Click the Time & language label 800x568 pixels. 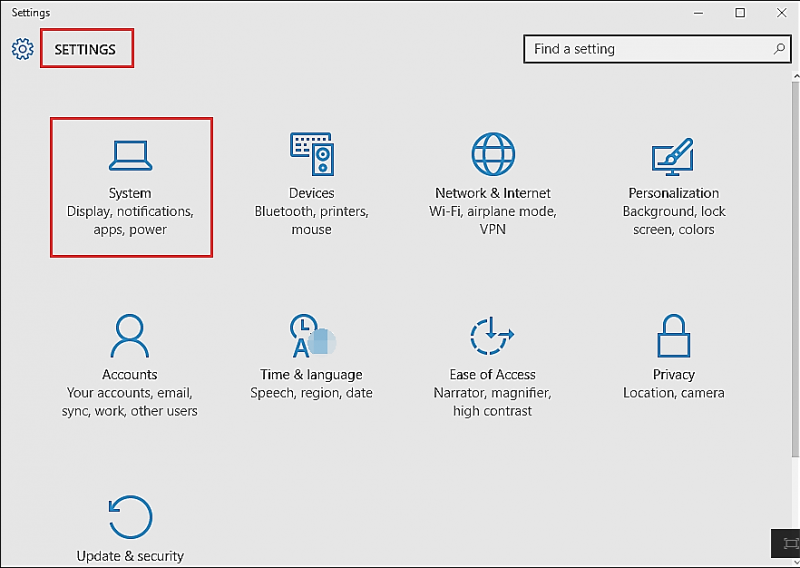311,375
